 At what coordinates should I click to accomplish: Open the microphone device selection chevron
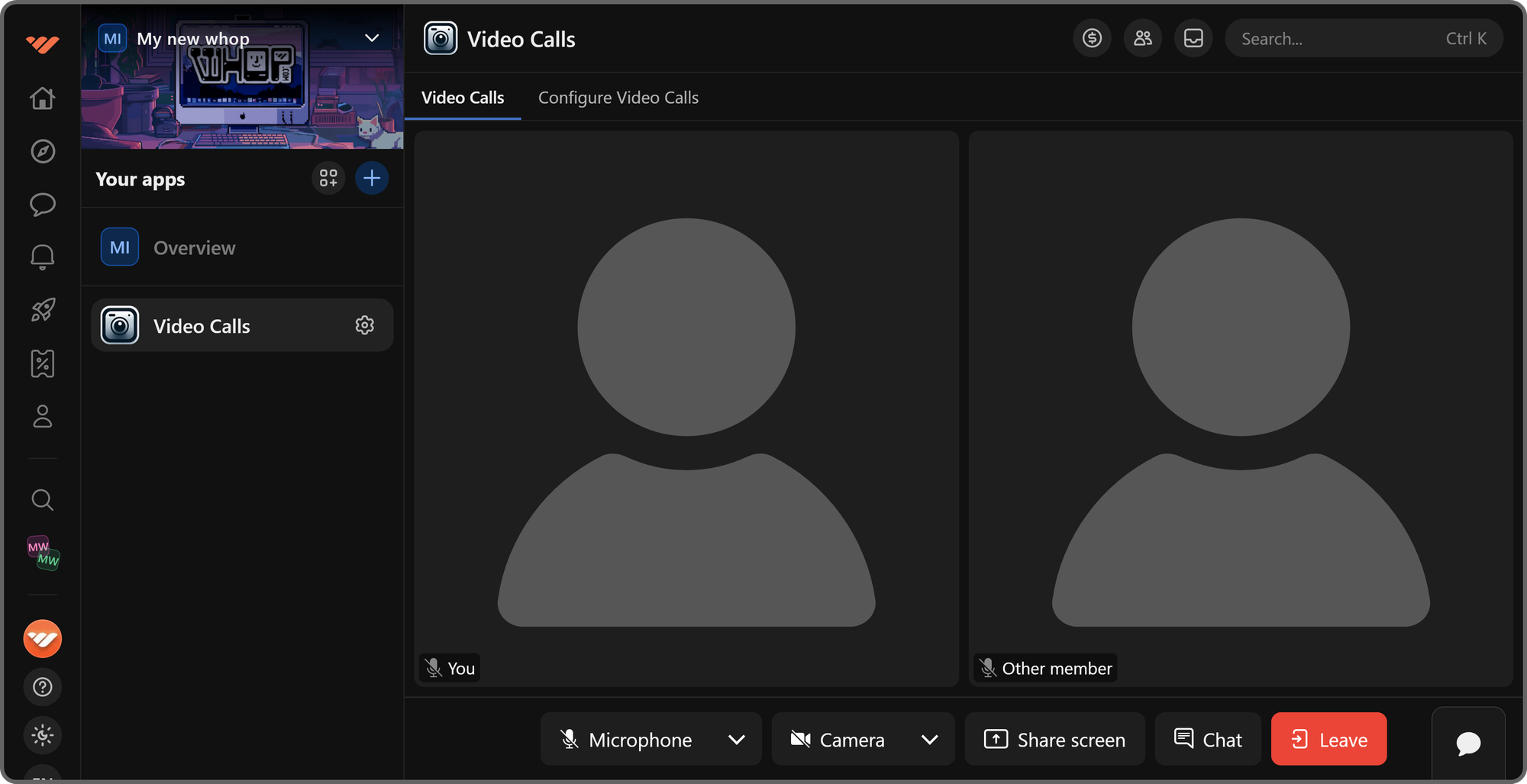[x=737, y=739]
